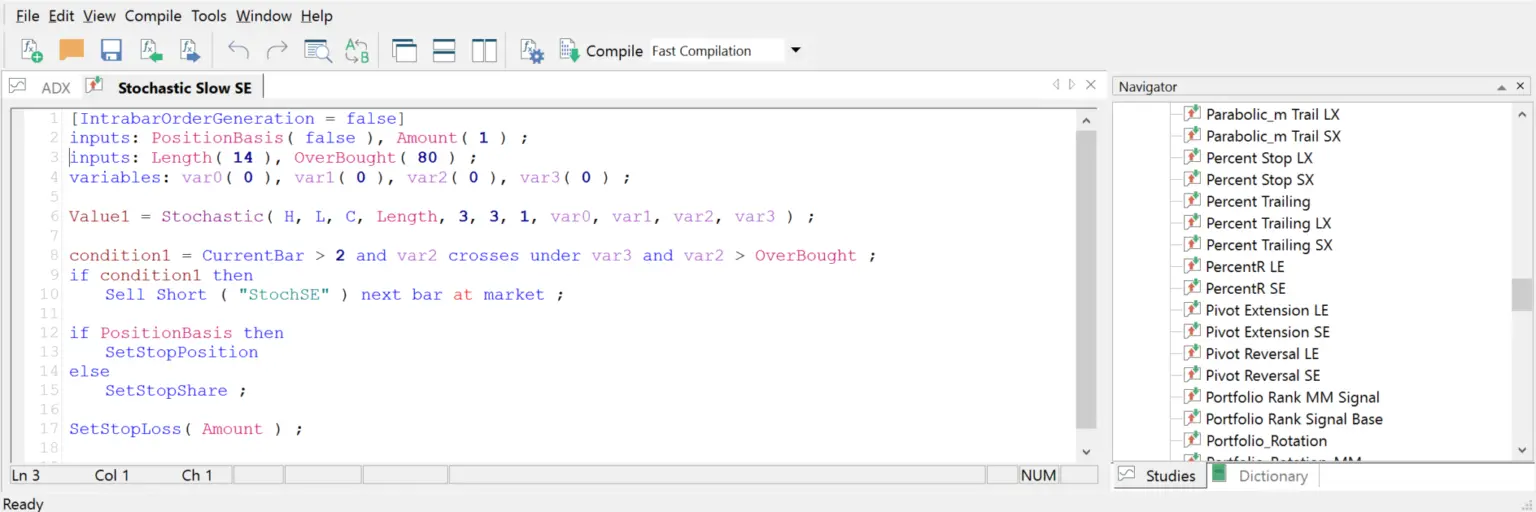Screen dimensions: 1536x512
Task: Switch to the Dictionary tab in Navigator
Action: pyautogui.click(x=1272, y=476)
